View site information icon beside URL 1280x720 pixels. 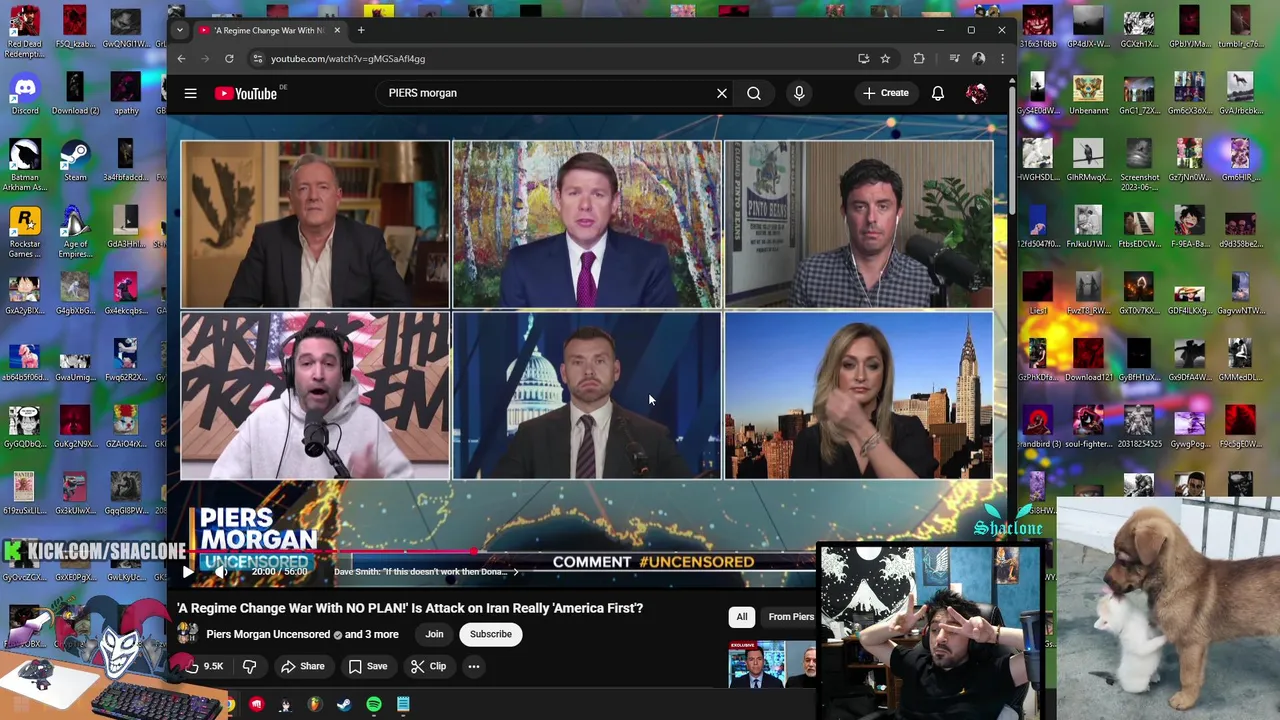coord(257,59)
